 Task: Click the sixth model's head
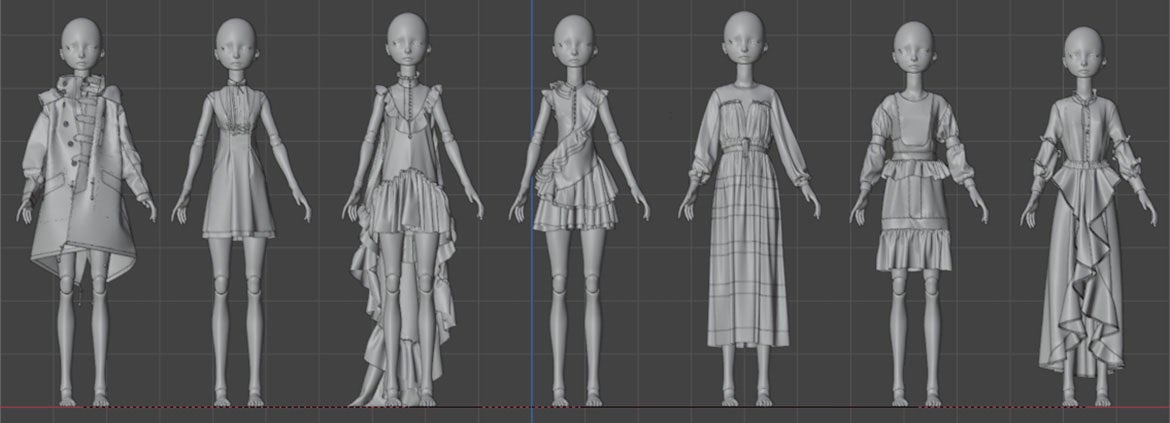tap(913, 47)
